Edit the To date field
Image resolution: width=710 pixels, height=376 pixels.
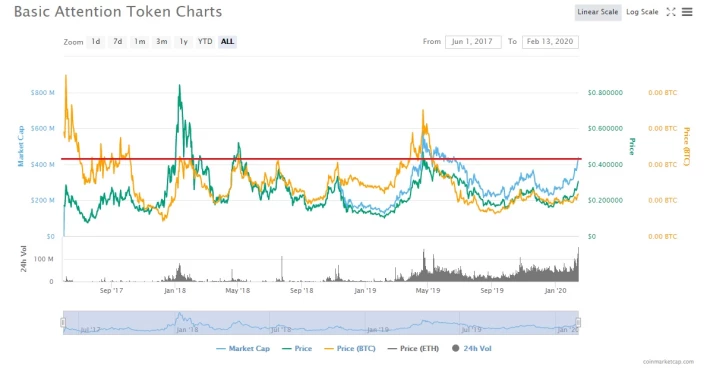(x=550, y=42)
